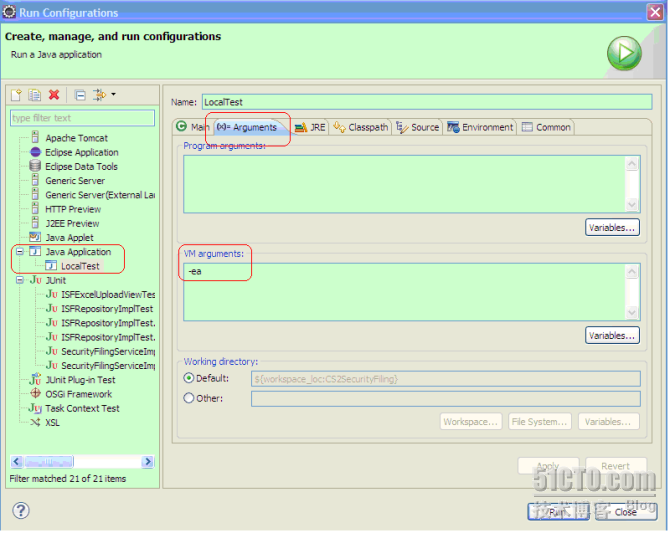Click the filter configurations toolbar icon

(100, 94)
